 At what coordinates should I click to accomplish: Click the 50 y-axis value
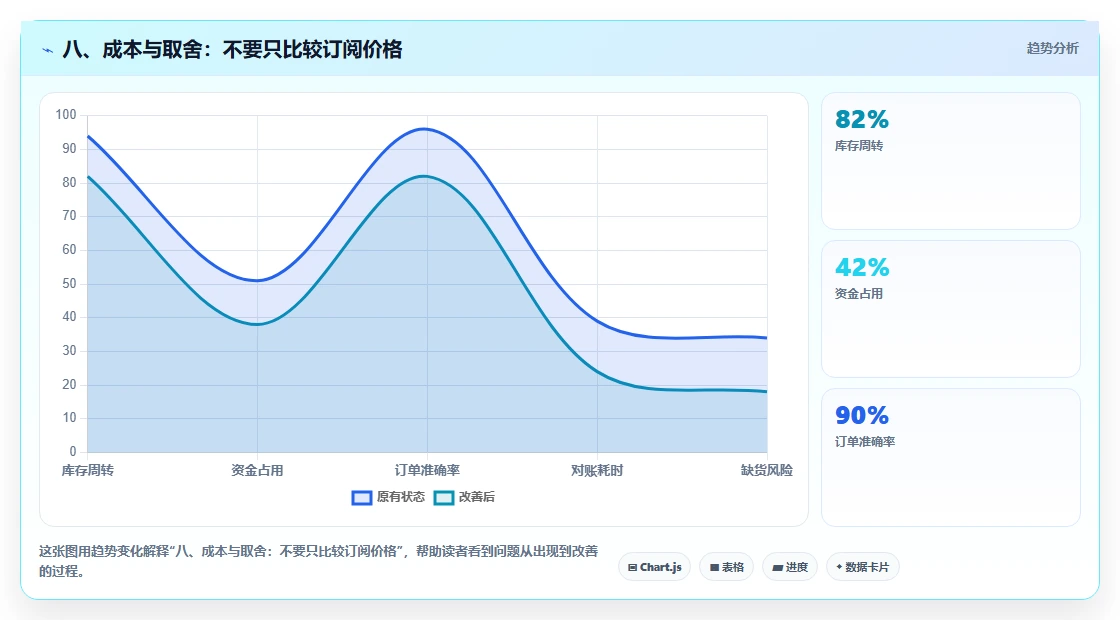click(x=69, y=284)
